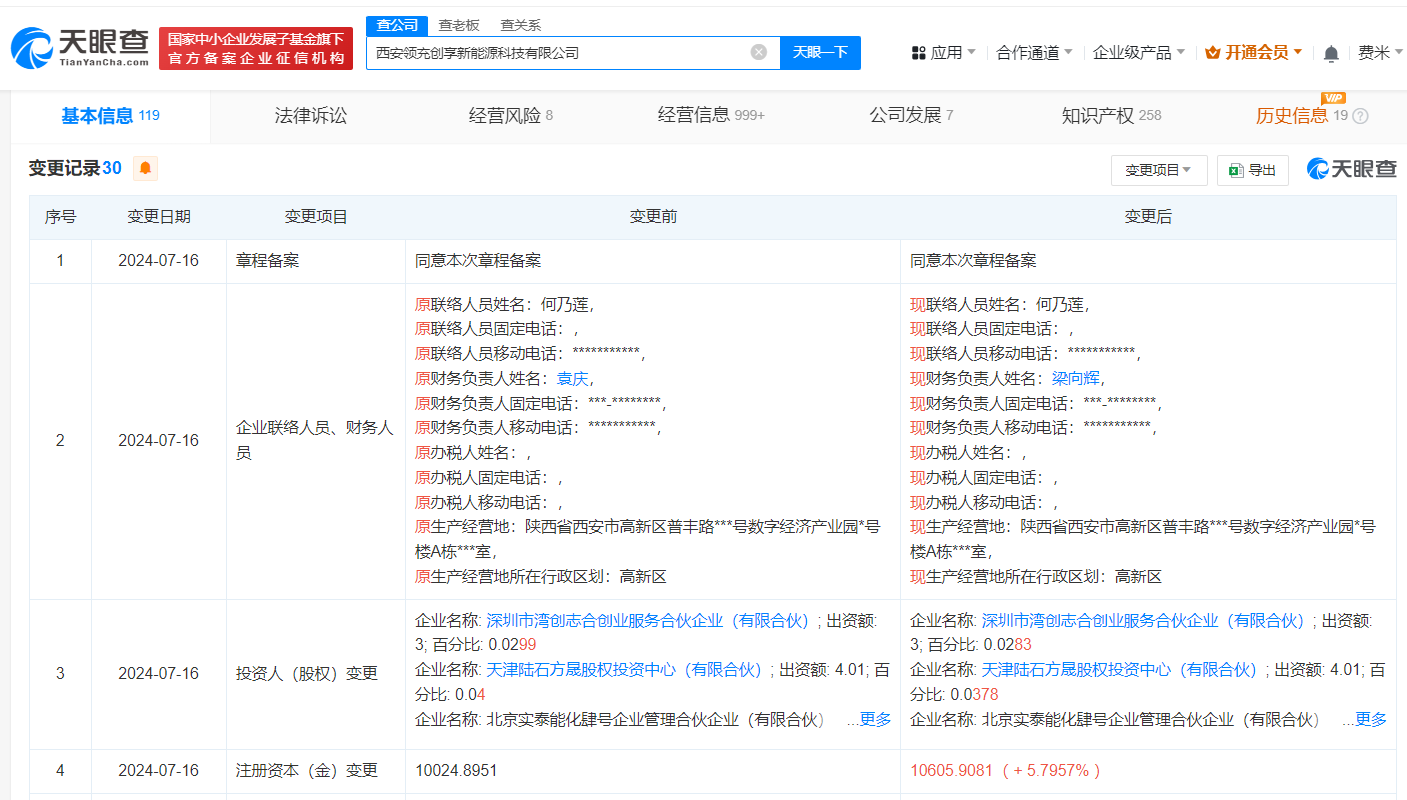The height and width of the screenshot is (800, 1407).
Task: Click the Tianyancha watermark logo beside 导出
Action: (1352, 169)
